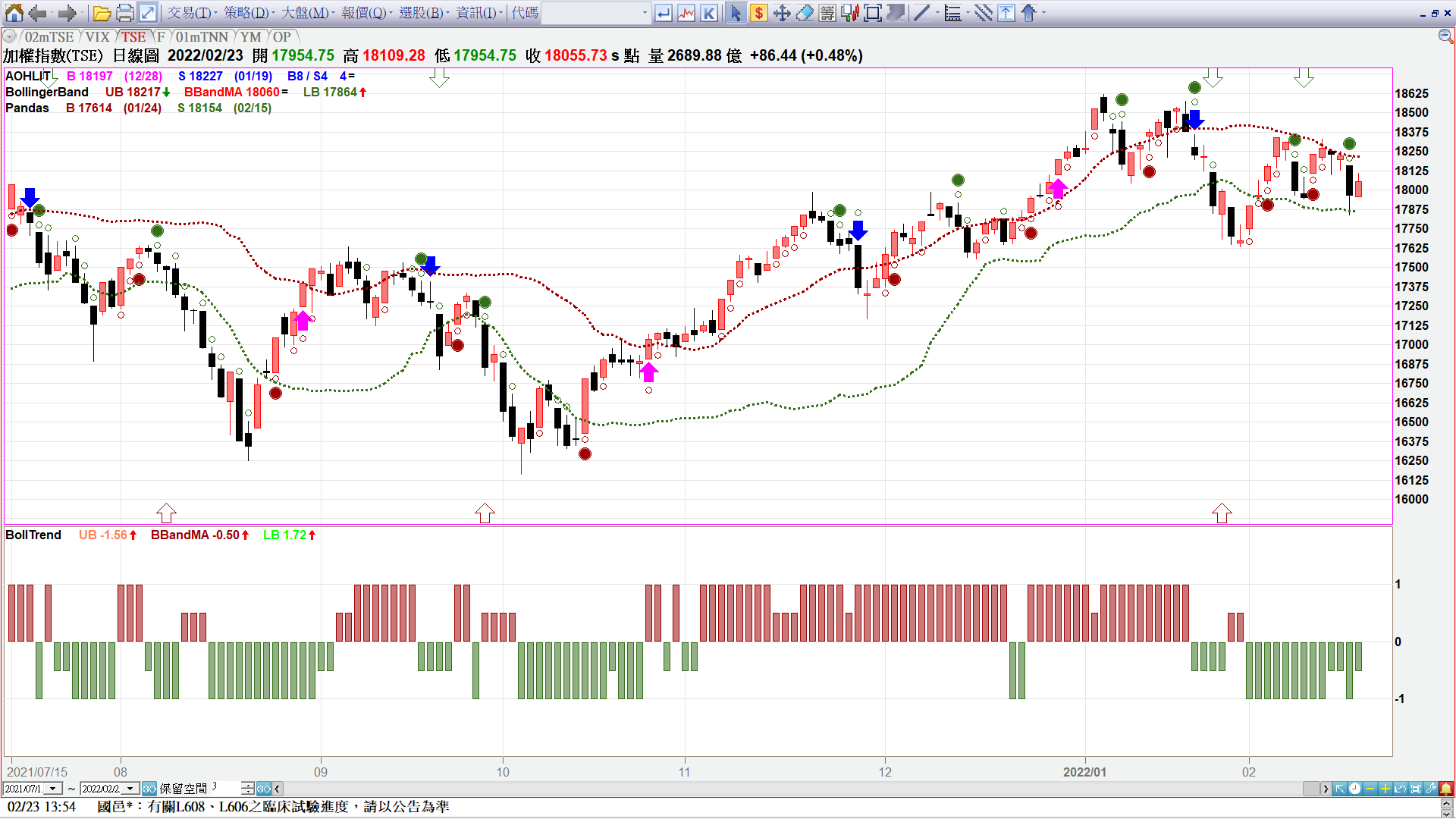Open the folder icon in the toolbar
Screen dimensions: 1456x819
point(102,13)
